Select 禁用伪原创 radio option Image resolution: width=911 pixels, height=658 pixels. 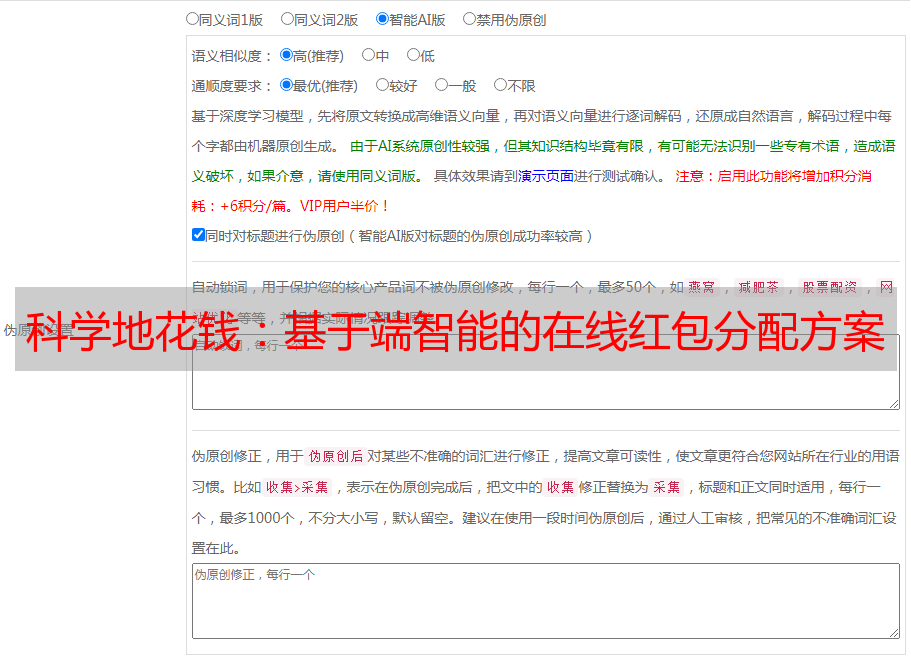click(469, 19)
